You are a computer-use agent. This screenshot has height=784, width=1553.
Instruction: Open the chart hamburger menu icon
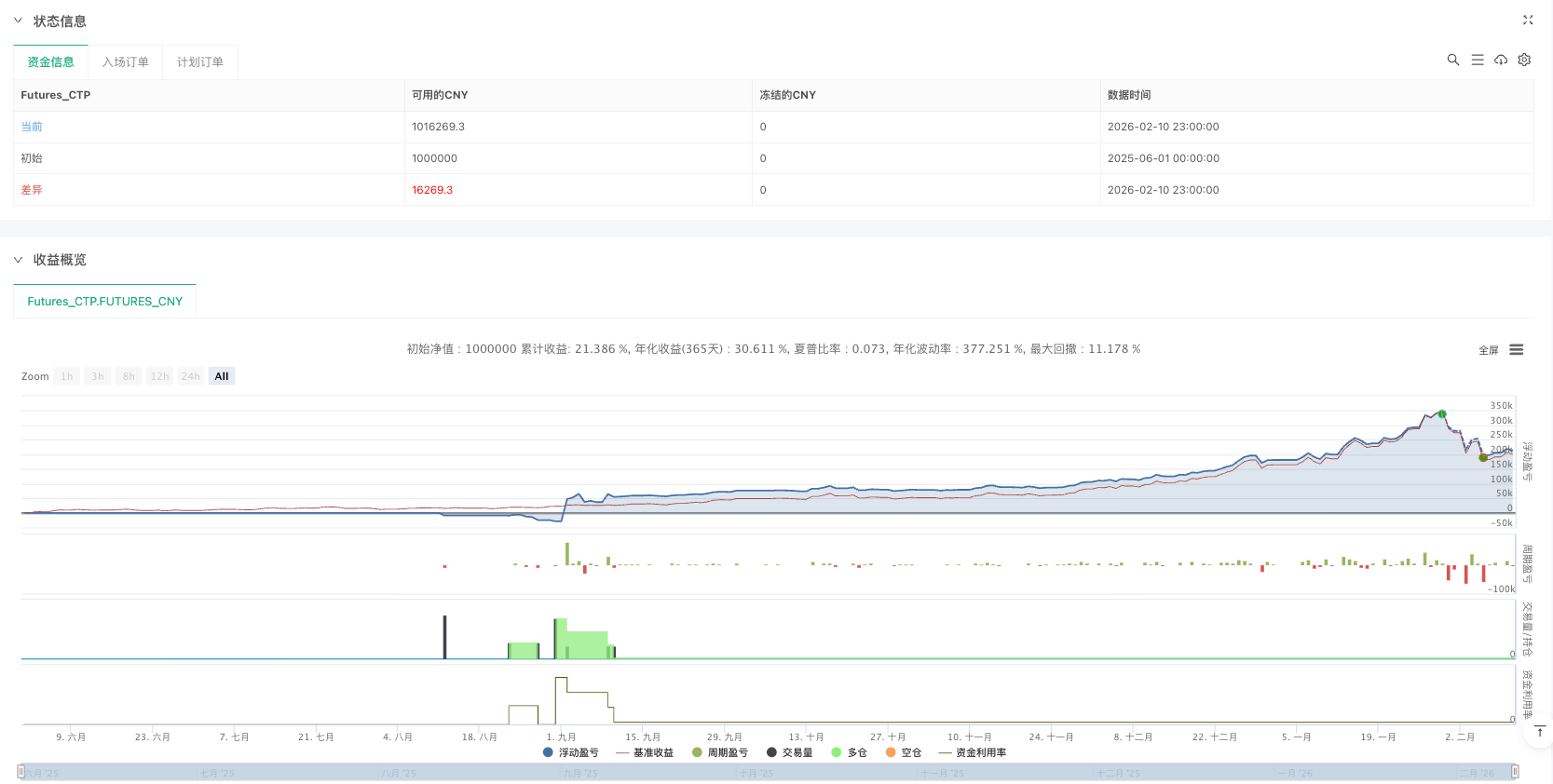pyautogui.click(x=1517, y=350)
